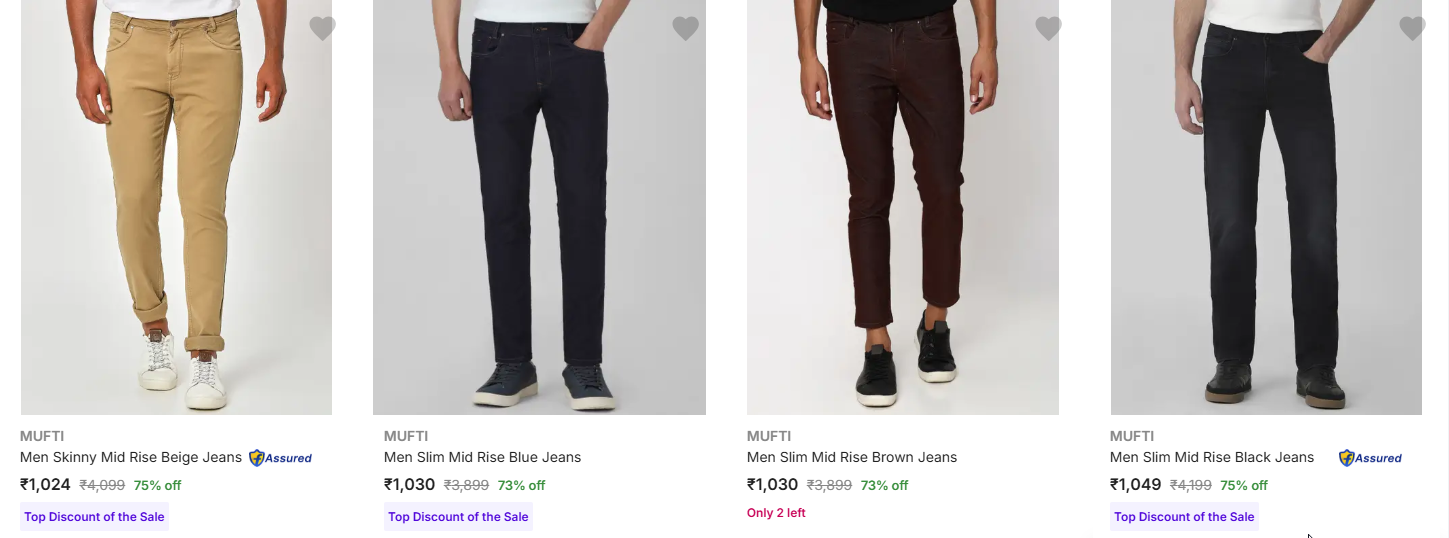Open 'Men Skinny Mid Rise Beige Jeans' link
The image size is (1449, 538).
click(131, 457)
